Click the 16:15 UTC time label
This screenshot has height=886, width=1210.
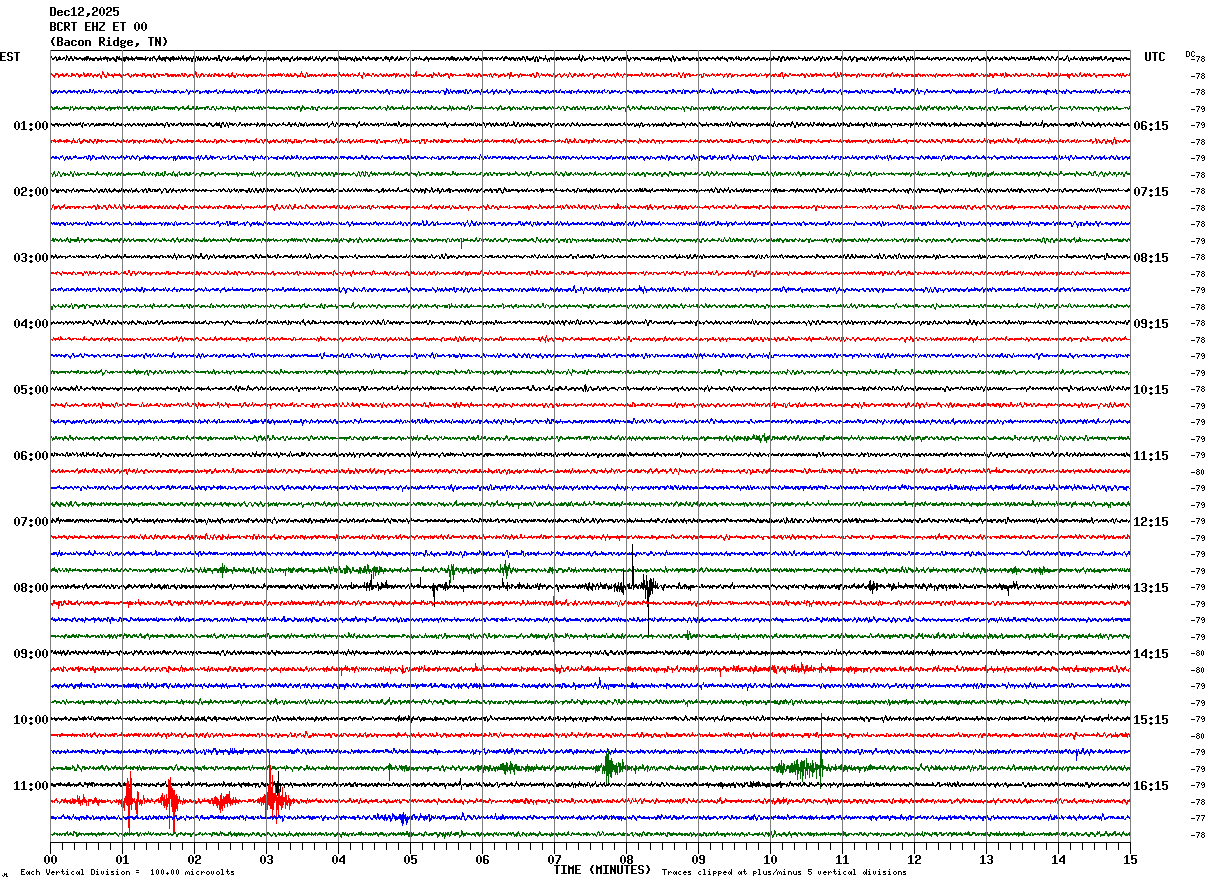pyautogui.click(x=1152, y=786)
